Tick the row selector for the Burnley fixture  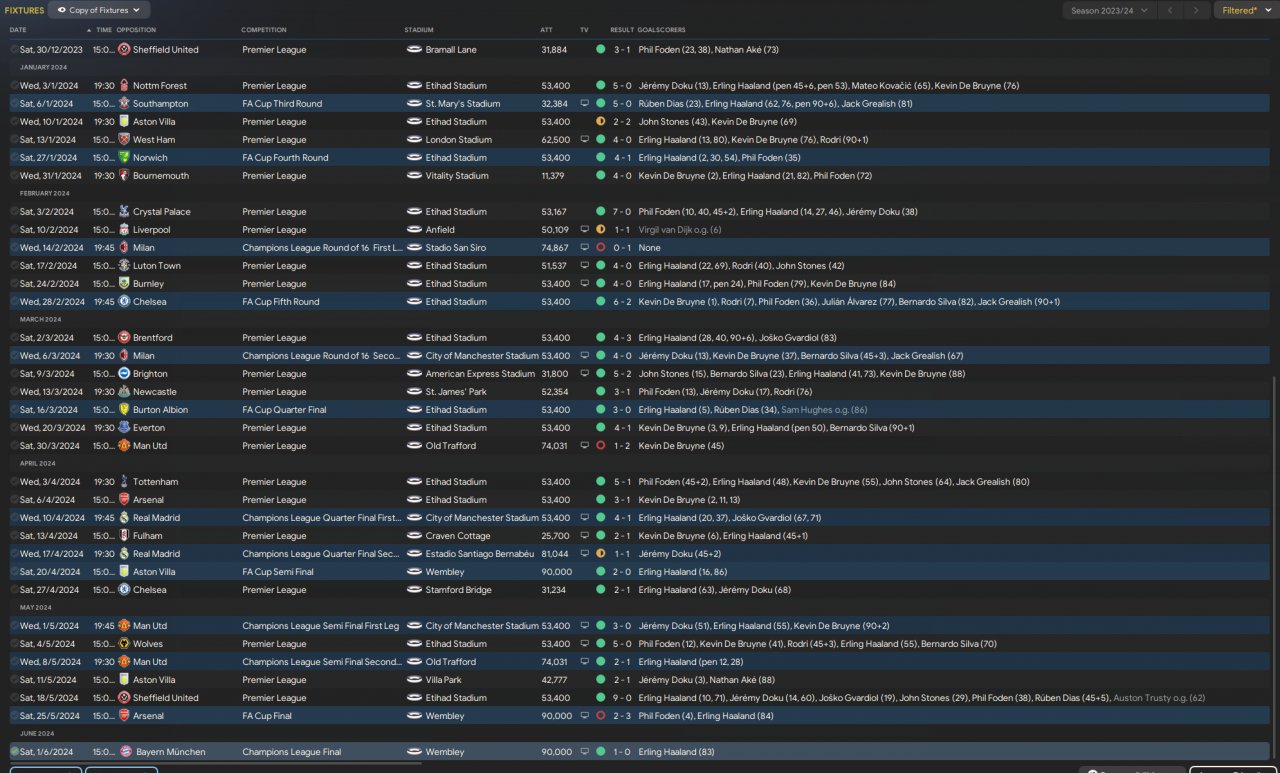pyautogui.click(x=14, y=284)
